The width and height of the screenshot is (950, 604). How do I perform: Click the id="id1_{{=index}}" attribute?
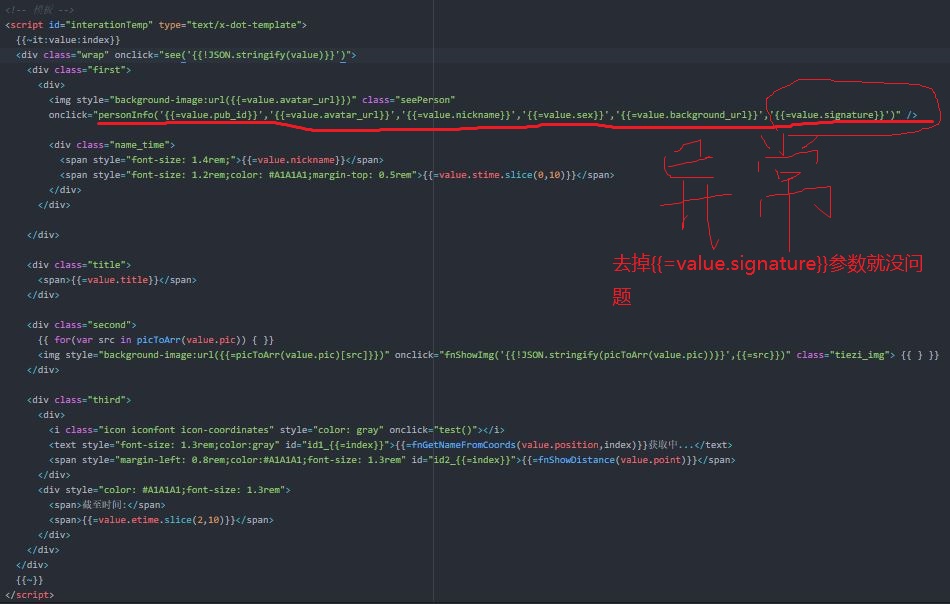click(337, 445)
